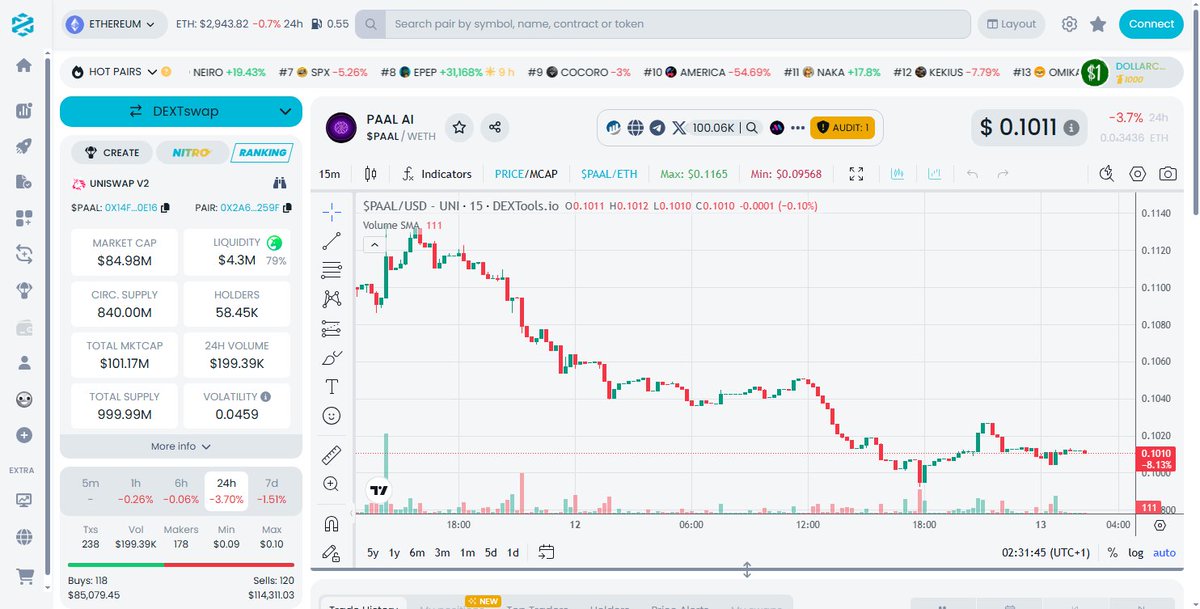Select the trend line drawing tool
Image resolution: width=1200 pixels, height=609 pixels.
pos(332,240)
